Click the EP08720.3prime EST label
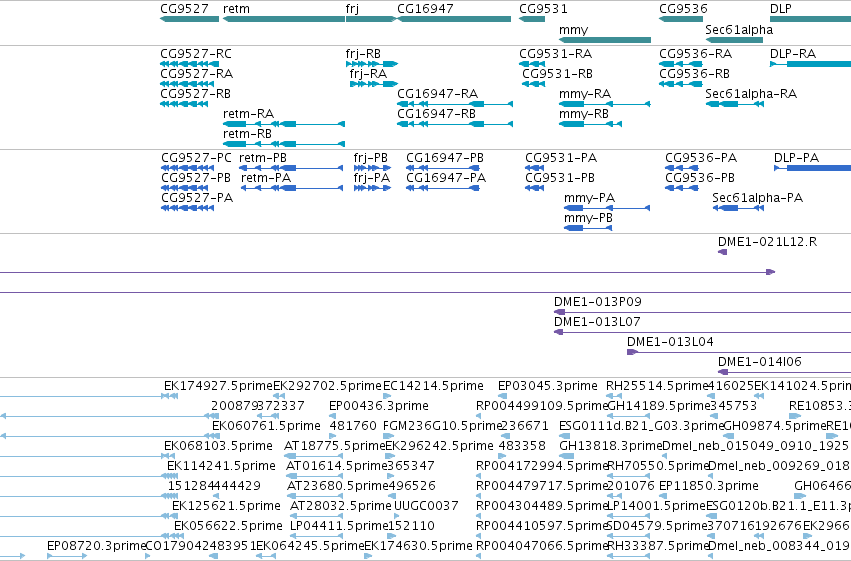 tap(97, 546)
